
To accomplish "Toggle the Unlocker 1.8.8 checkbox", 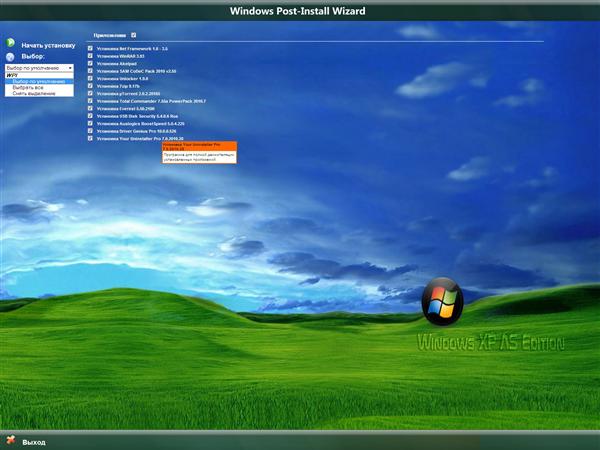I will click(90, 78).
